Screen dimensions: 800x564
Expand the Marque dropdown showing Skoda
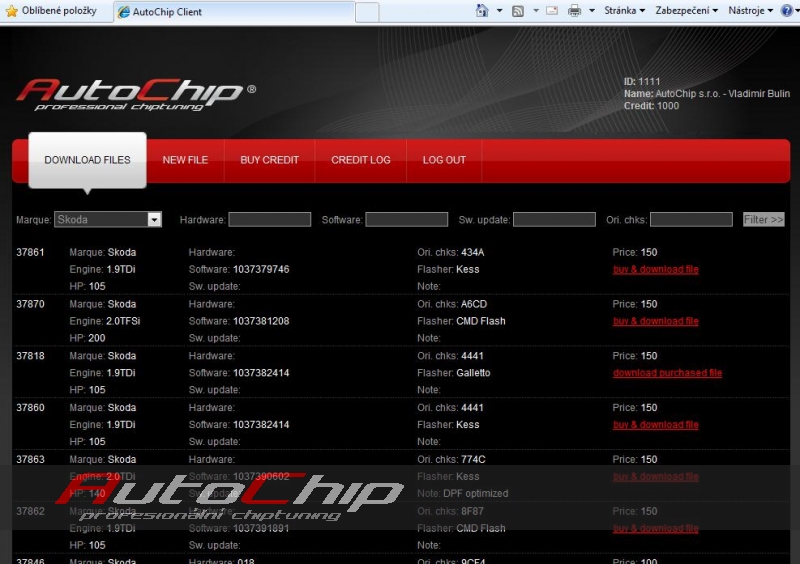[108, 219]
